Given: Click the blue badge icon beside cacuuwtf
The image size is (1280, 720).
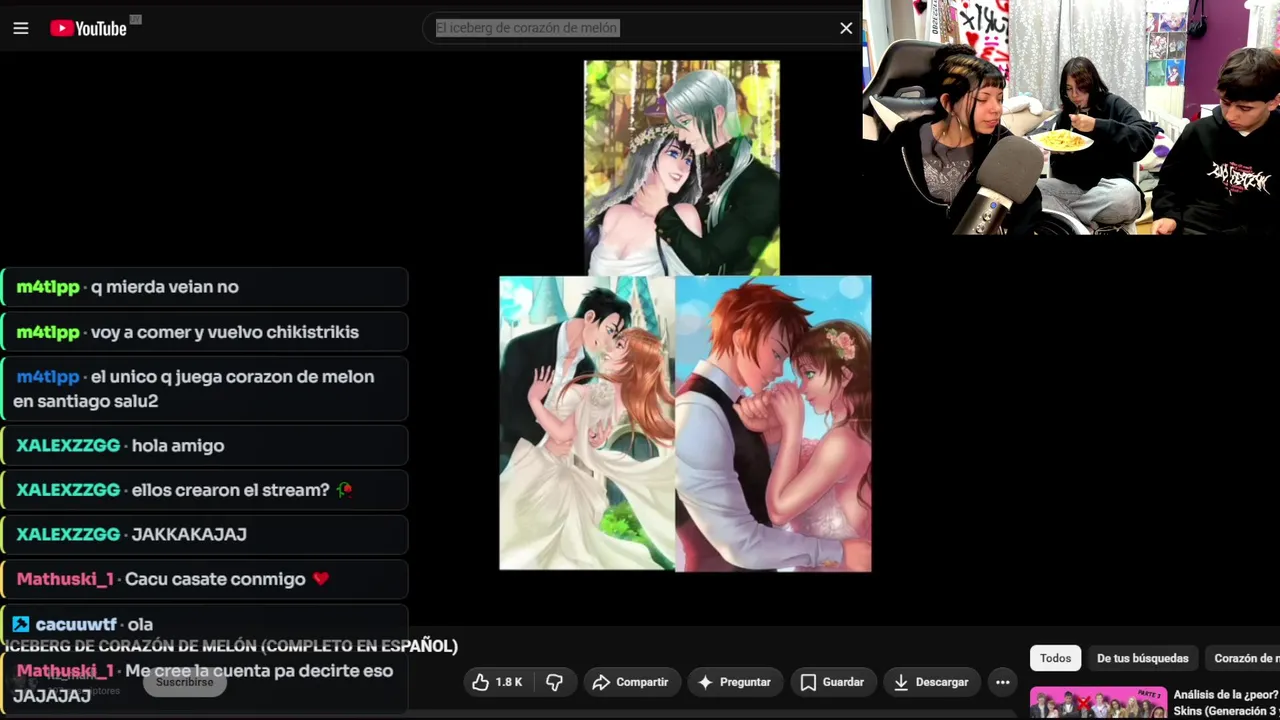Looking at the screenshot, I should pyautogui.click(x=21, y=625).
